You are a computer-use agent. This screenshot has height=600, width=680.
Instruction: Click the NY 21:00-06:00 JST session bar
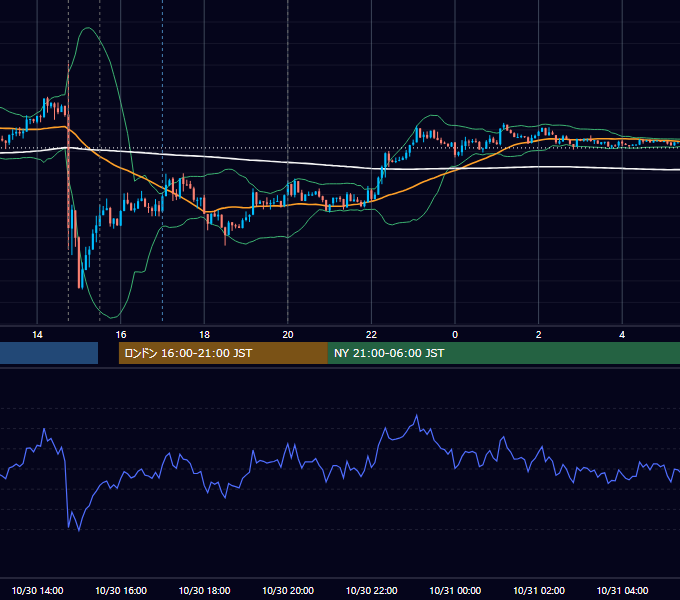(503, 353)
